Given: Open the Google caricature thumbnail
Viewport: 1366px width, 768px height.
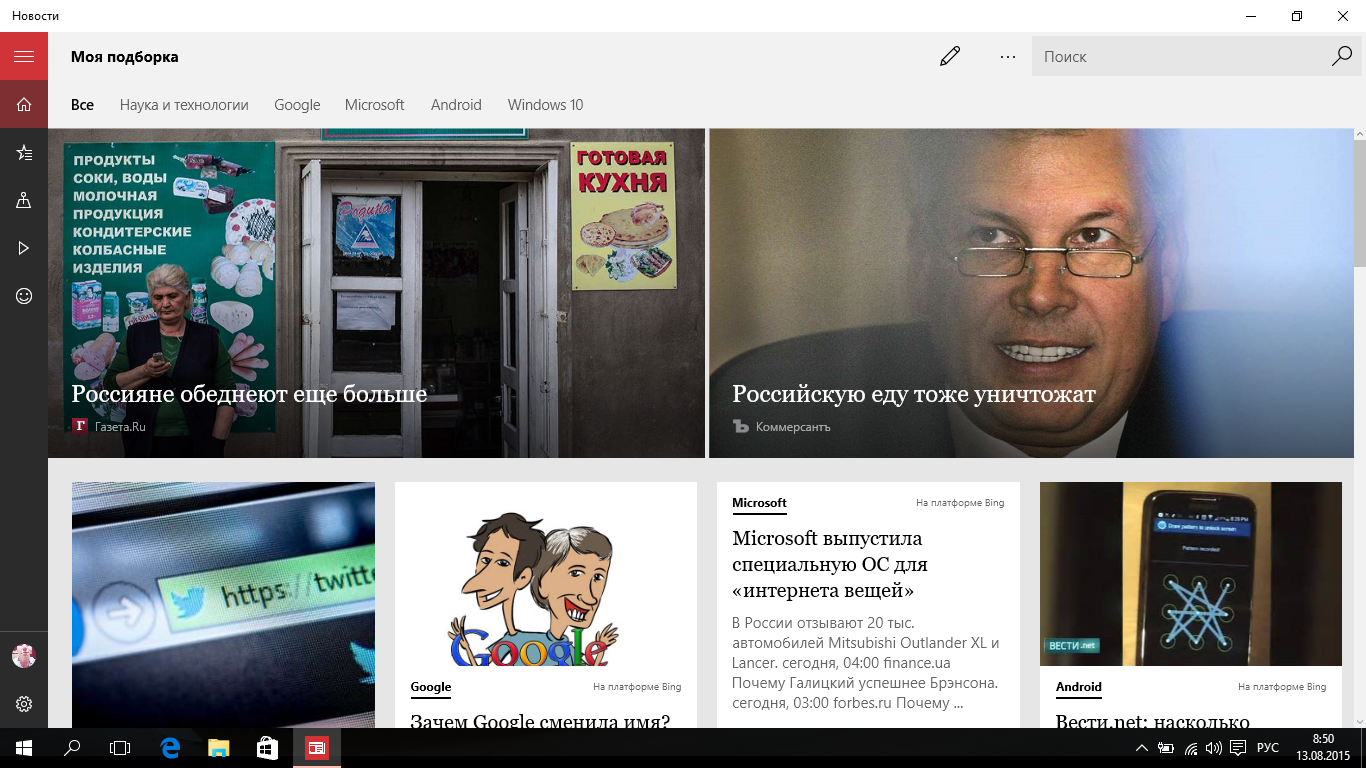Looking at the screenshot, I should click(x=546, y=575).
